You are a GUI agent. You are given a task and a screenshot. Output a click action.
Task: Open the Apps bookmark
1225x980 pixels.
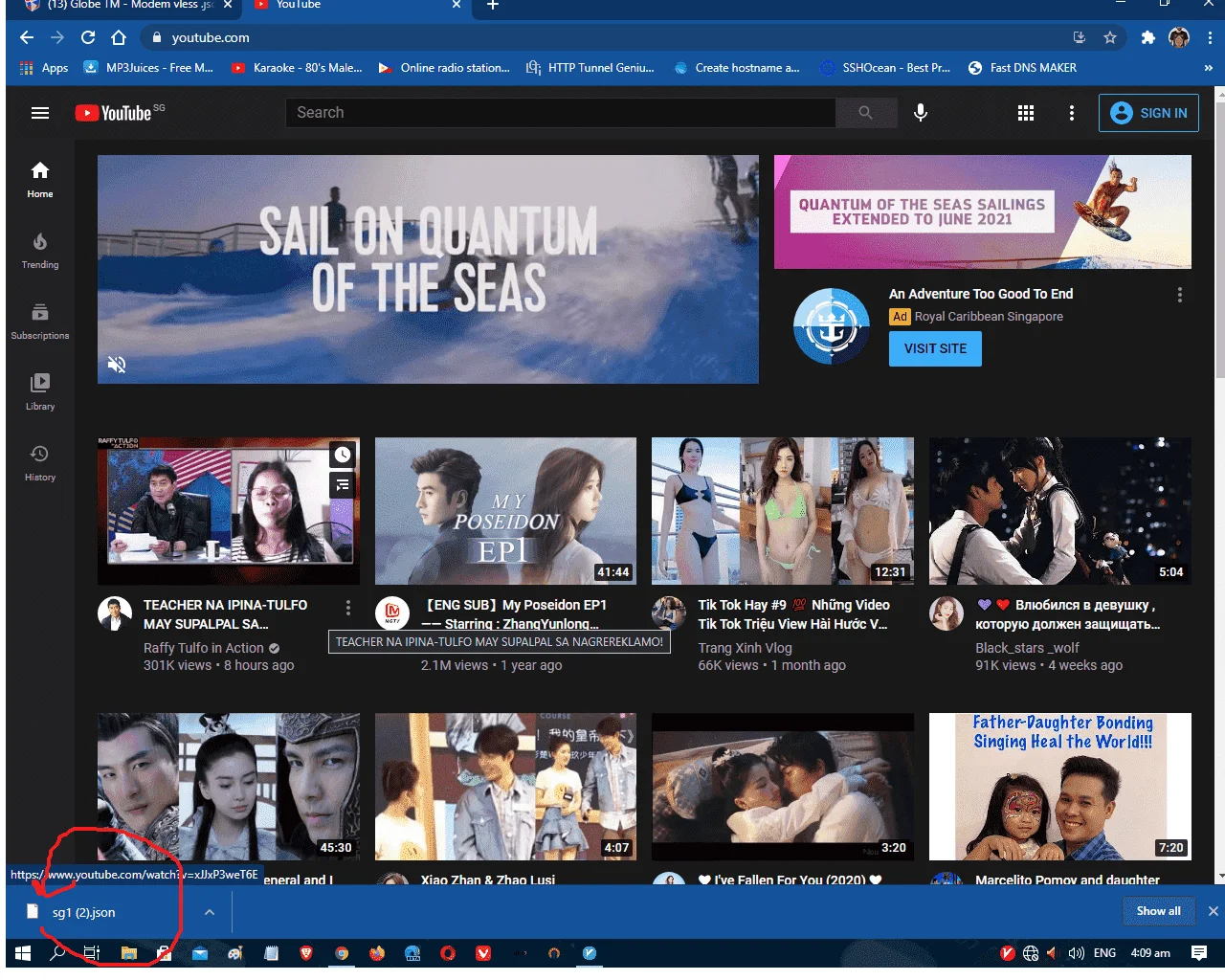point(44,68)
